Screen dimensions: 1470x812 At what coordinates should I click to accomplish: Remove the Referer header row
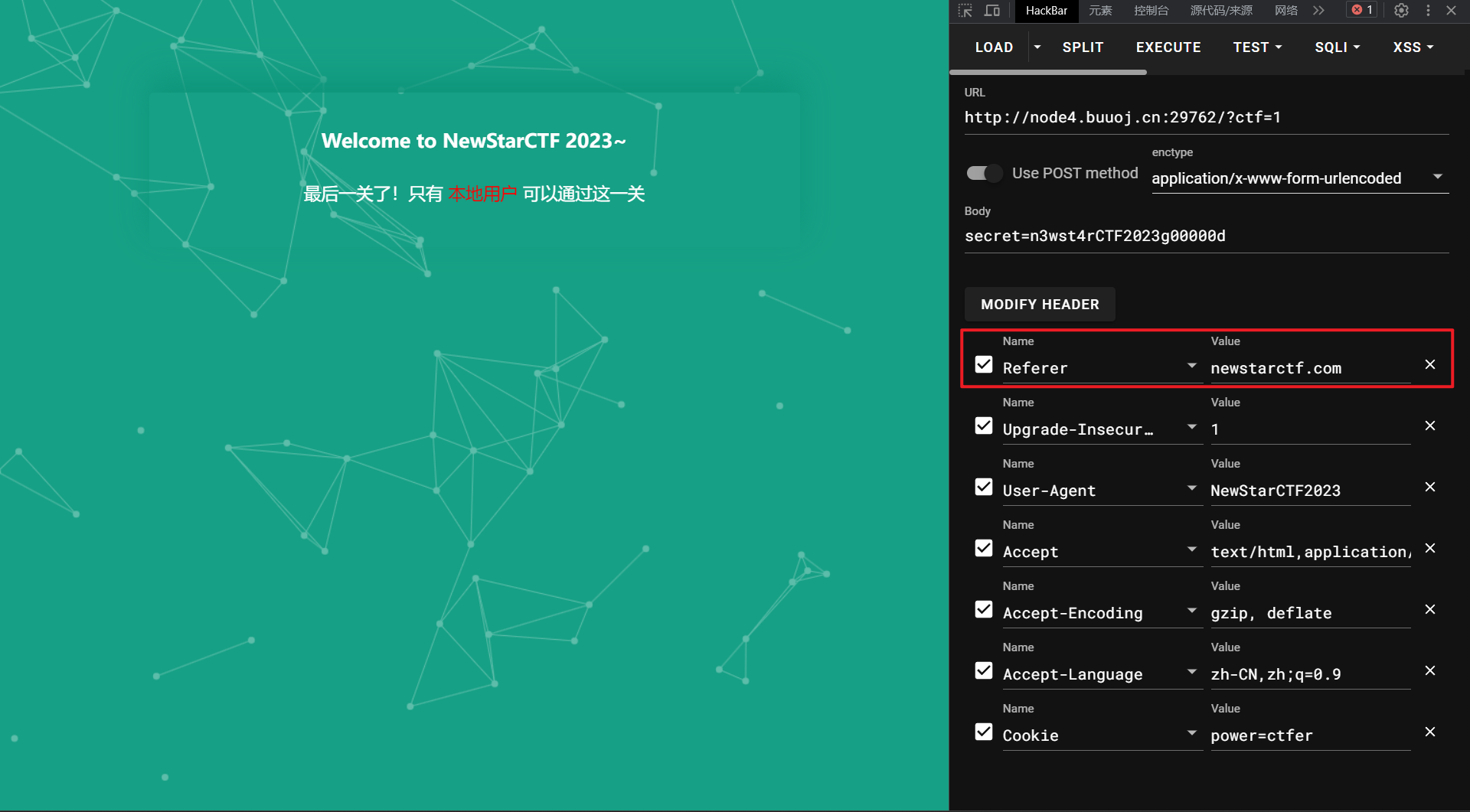pyautogui.click(x=1429, y=364)
